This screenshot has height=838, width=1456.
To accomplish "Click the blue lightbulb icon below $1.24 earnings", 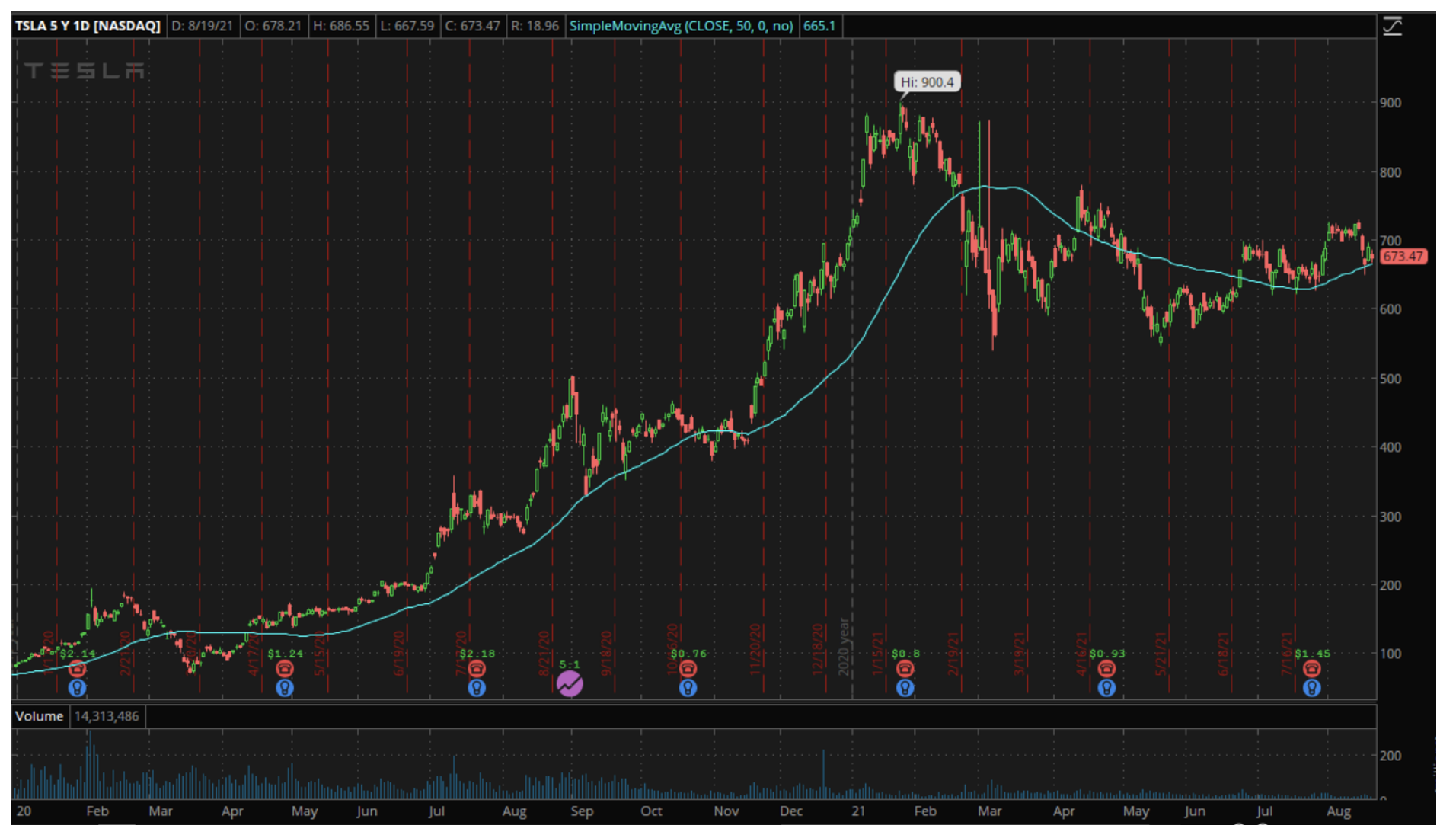I will click(x=285, y=688).
